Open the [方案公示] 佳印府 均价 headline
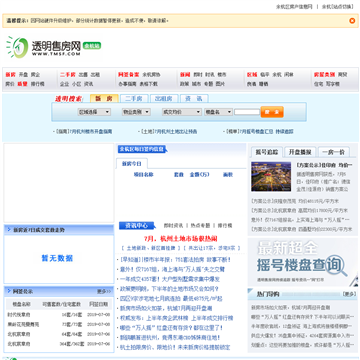 pyautogui.click(x=324, y=165)
